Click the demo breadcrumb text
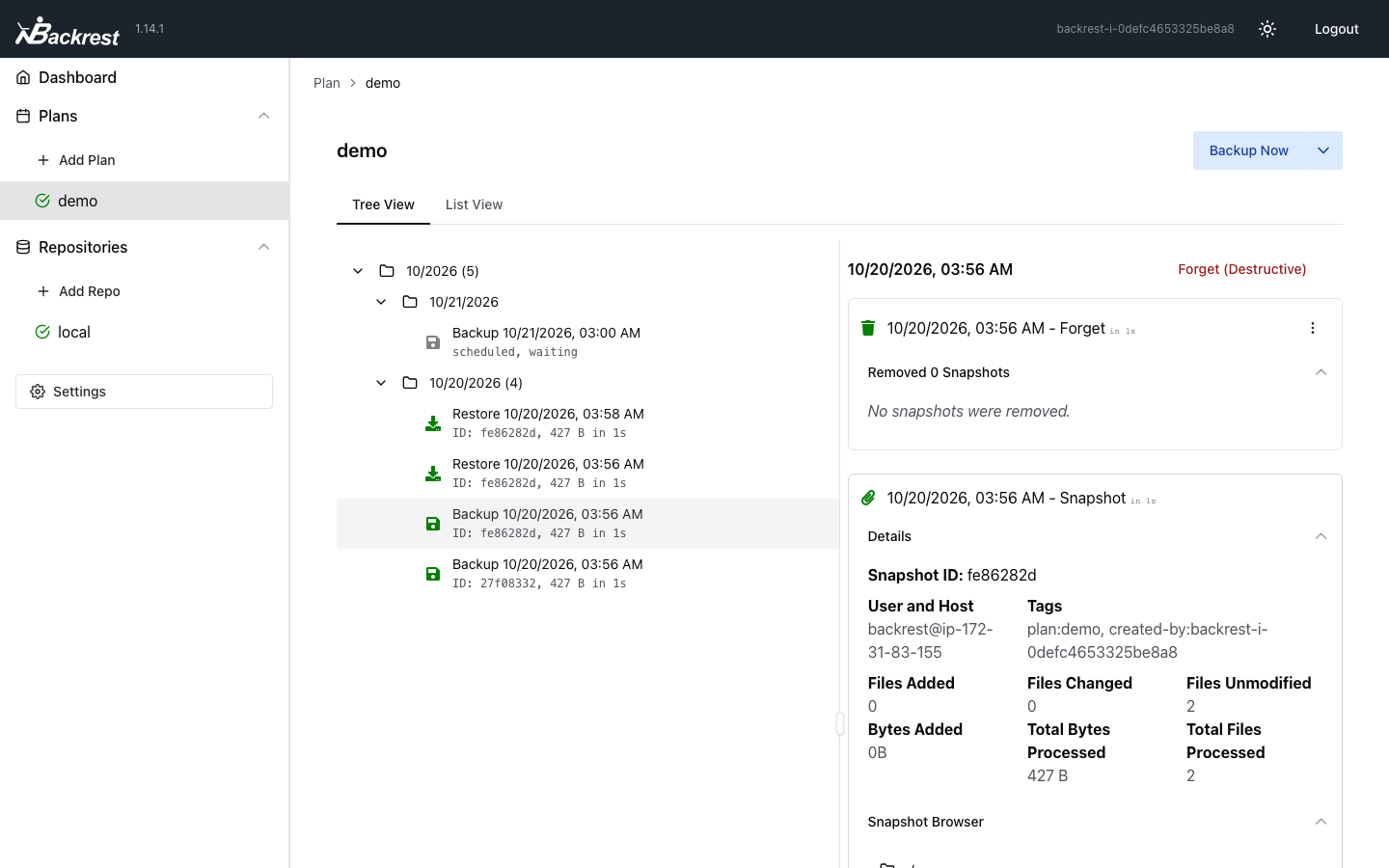1389x868 pixels. click(x=383, y=83)
